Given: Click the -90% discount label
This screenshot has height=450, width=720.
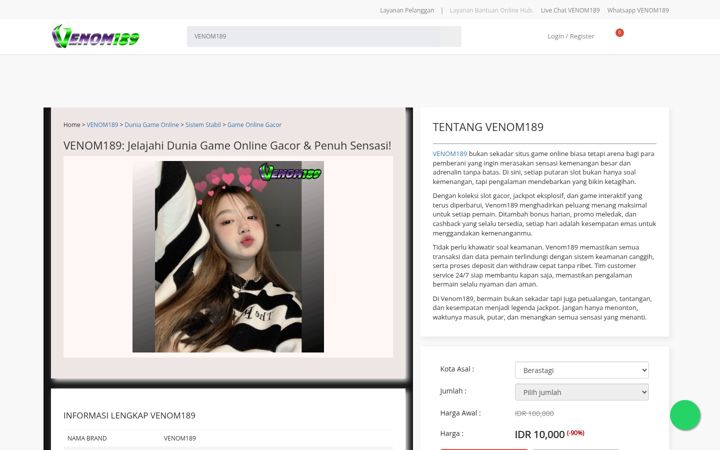Looking at the screenshot, I should (575, 433).
